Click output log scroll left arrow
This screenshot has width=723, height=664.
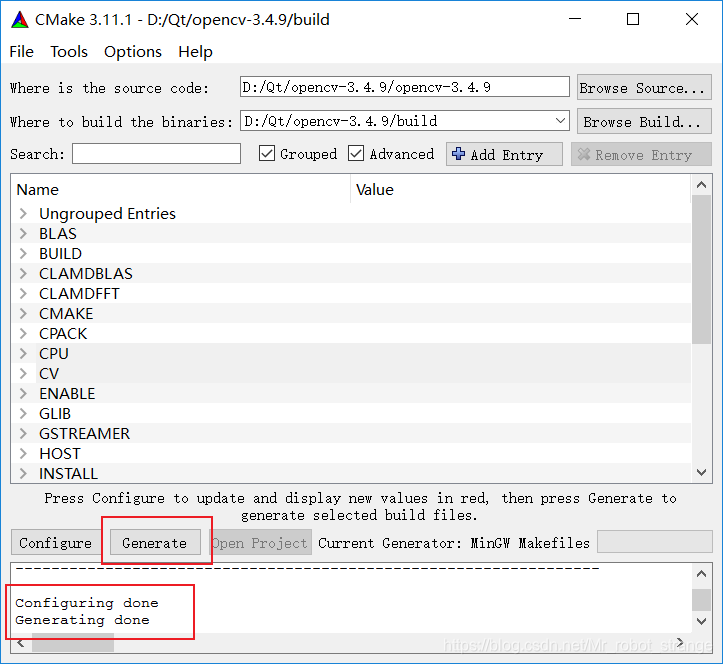[21, 643]
